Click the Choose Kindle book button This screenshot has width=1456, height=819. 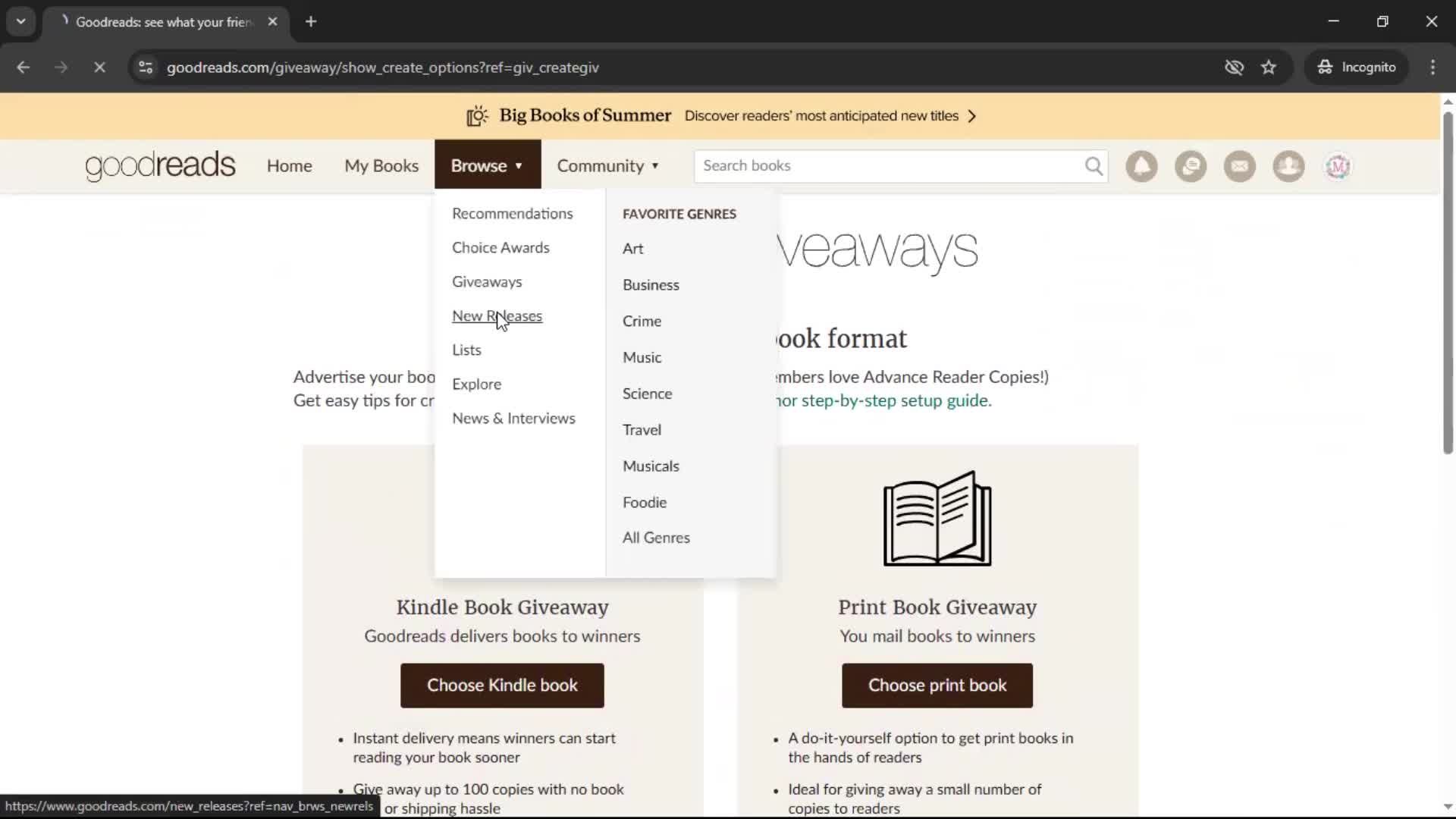tap(502, 686)
